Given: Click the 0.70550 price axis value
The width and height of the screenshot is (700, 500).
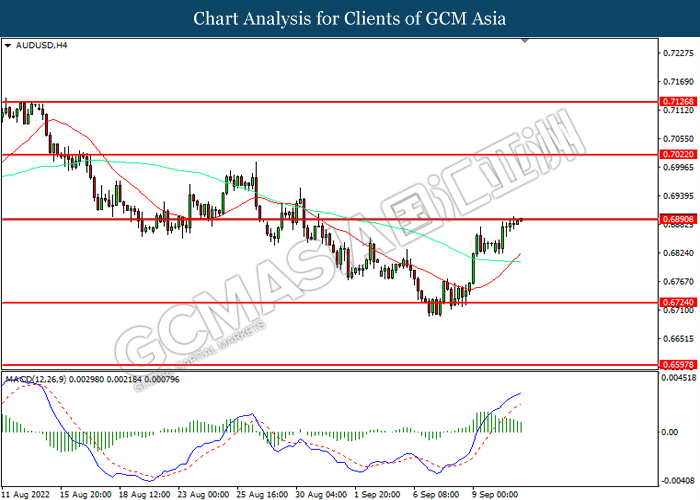Looking at the screenshot, I should click(x=679, y=139).
